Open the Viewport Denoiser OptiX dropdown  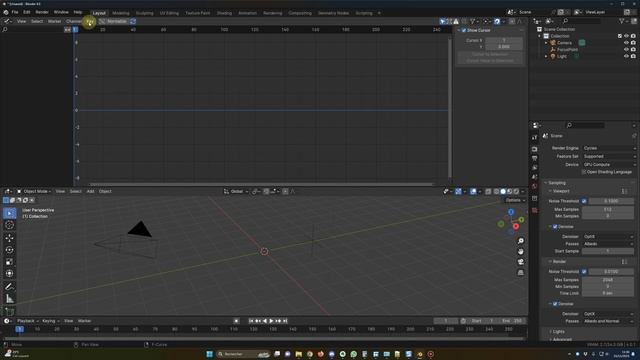[608, 236]
